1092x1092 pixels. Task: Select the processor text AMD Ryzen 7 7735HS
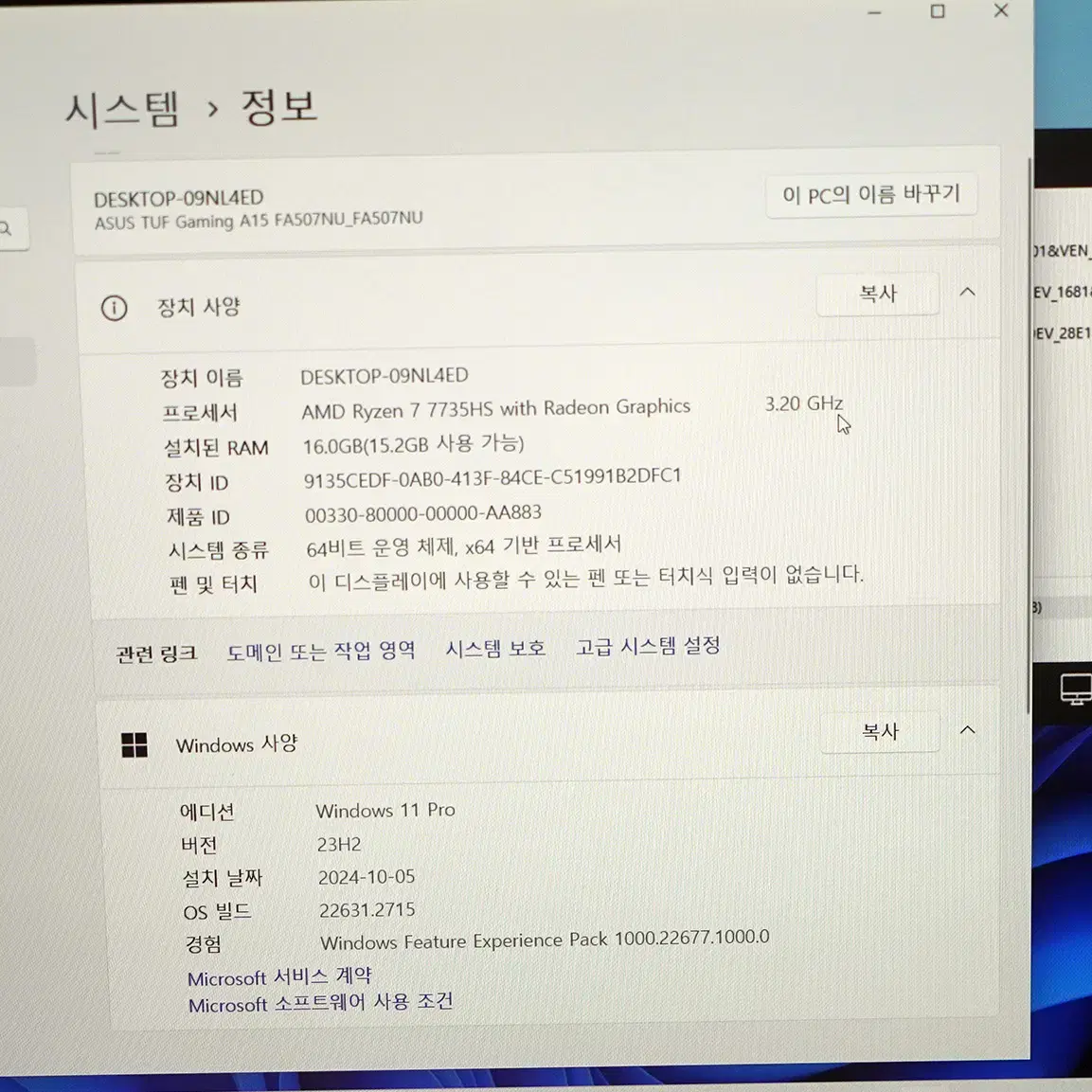(397, 410)
